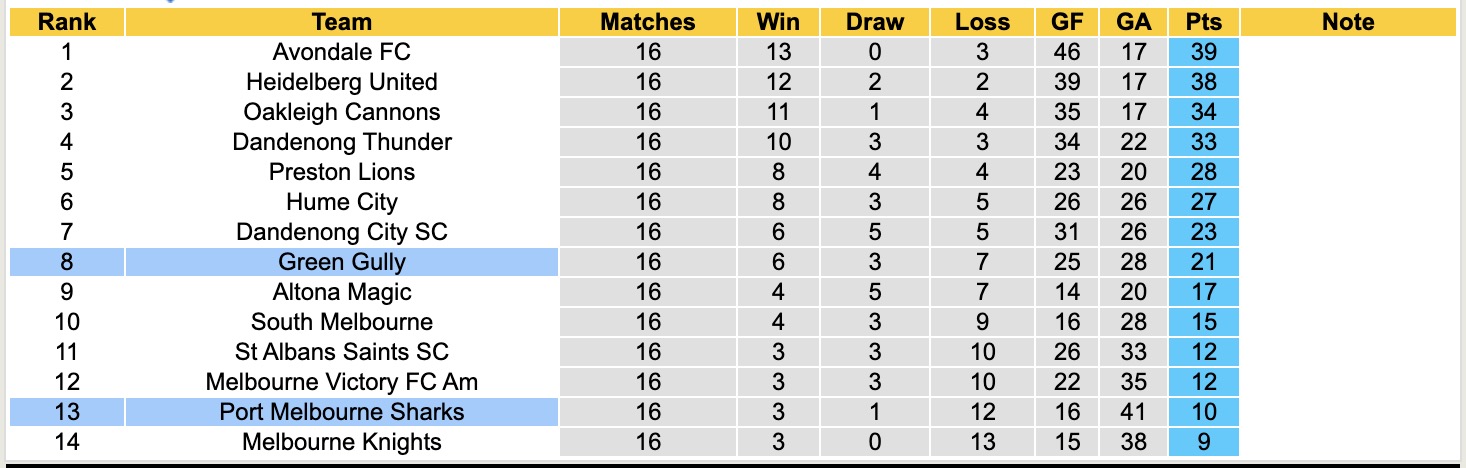The height and width of the screenshot is (468, 1466).
Task: Select the highlighted Port Melbourne Sharks team
Action: (x=341, y=412)
